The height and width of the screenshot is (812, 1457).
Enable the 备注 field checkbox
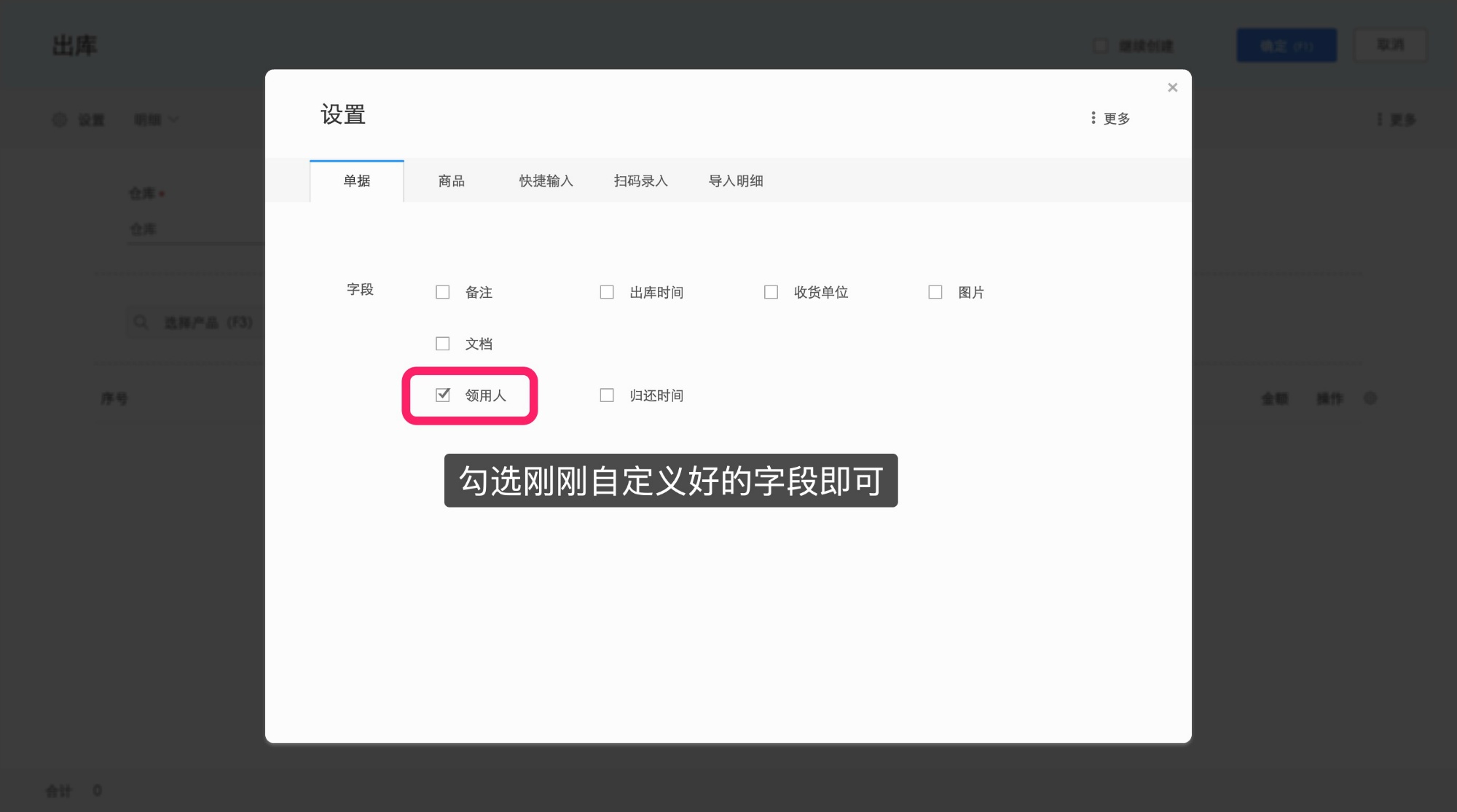[442, 292]
